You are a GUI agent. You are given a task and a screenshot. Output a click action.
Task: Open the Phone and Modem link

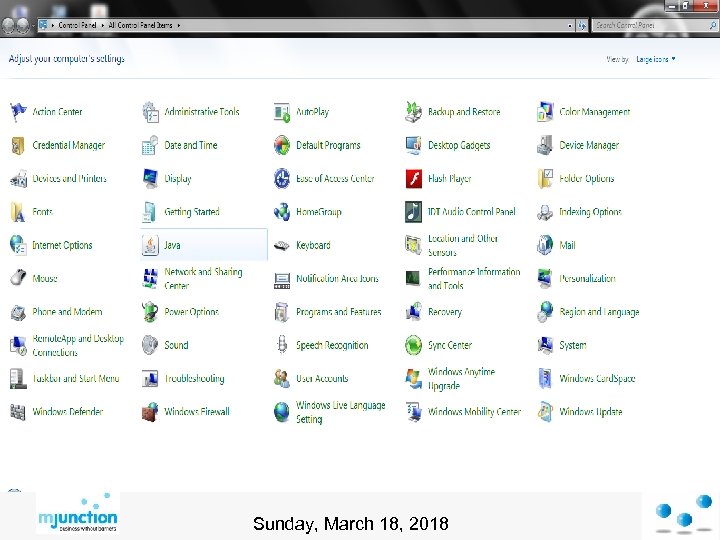[x=67, y=312]
